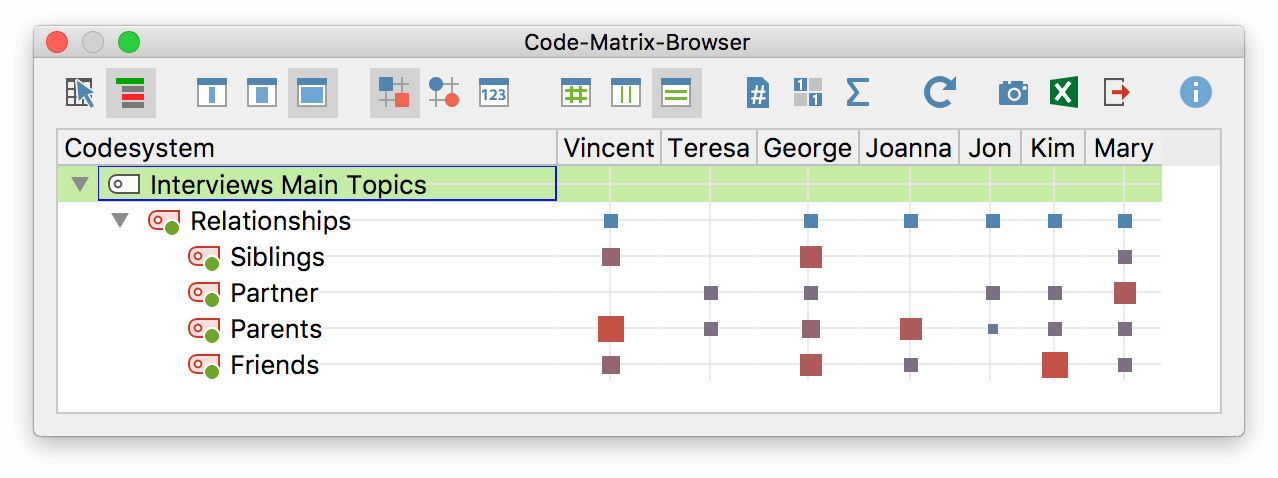Switch to display nodes as values 123
Screen dimensions: 1278x478
(494, 93)
